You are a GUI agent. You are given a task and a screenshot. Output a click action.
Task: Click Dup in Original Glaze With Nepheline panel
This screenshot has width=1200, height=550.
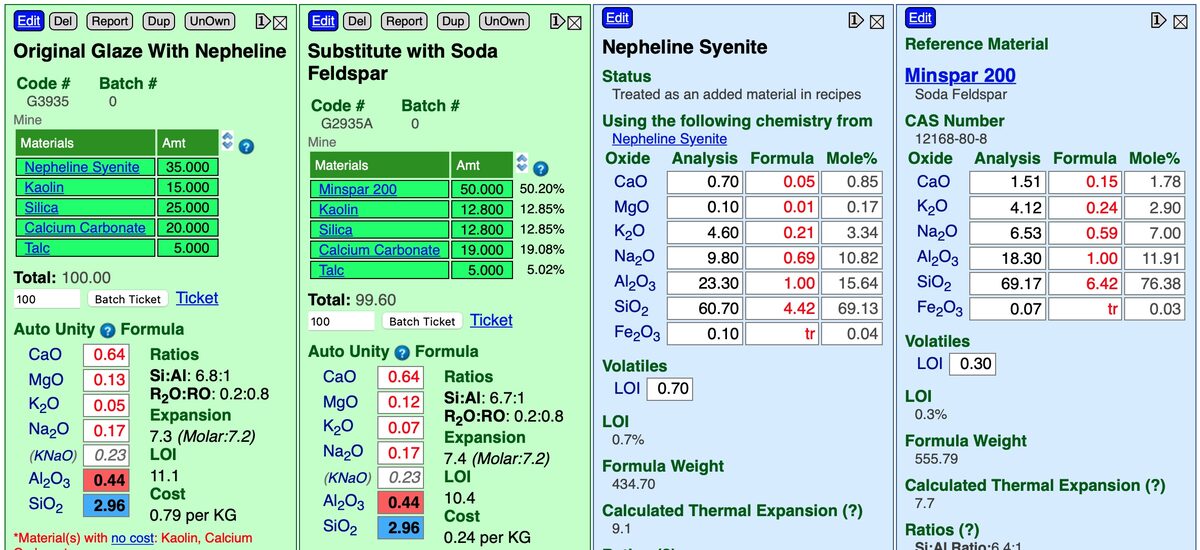(158, 20)
